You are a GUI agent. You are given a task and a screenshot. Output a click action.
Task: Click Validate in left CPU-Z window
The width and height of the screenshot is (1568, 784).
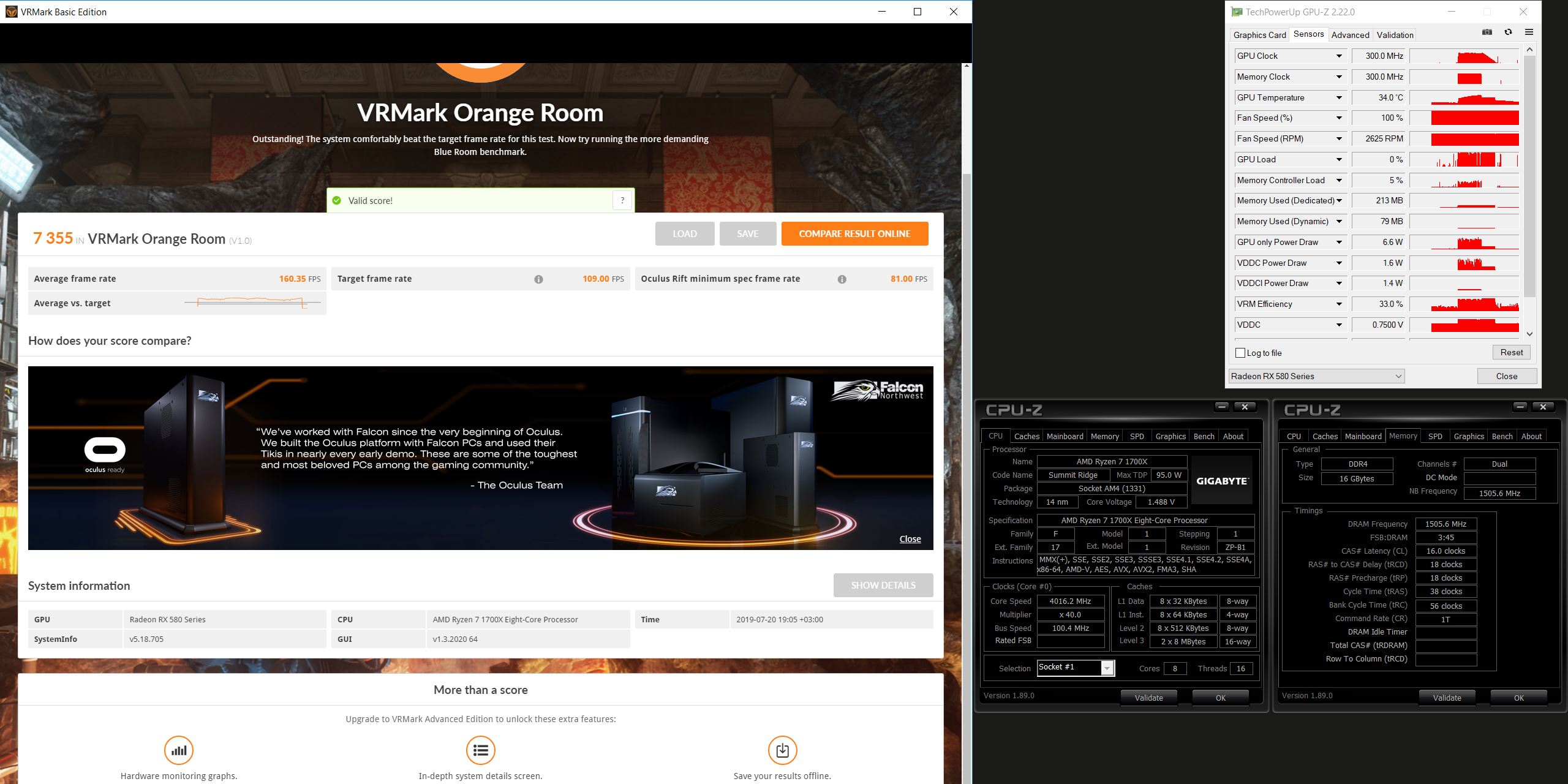[x=1148, y=698]
